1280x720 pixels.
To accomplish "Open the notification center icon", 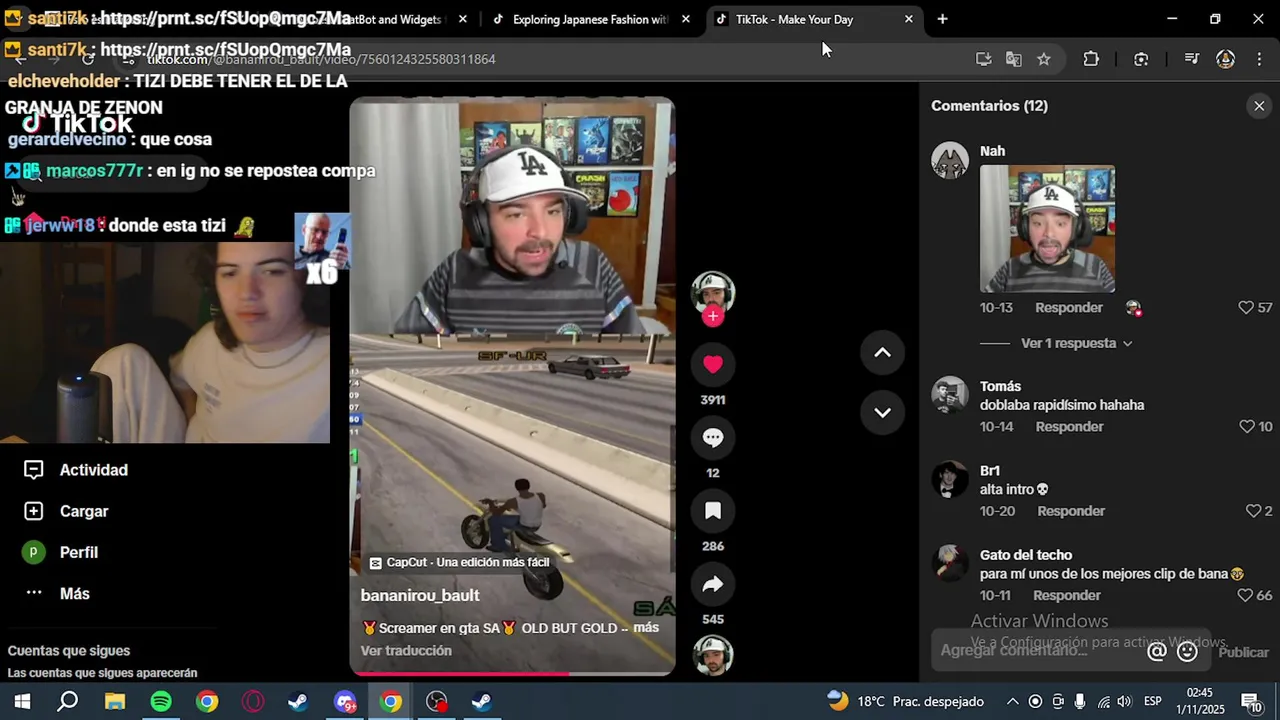I will tap(1251, 702).
